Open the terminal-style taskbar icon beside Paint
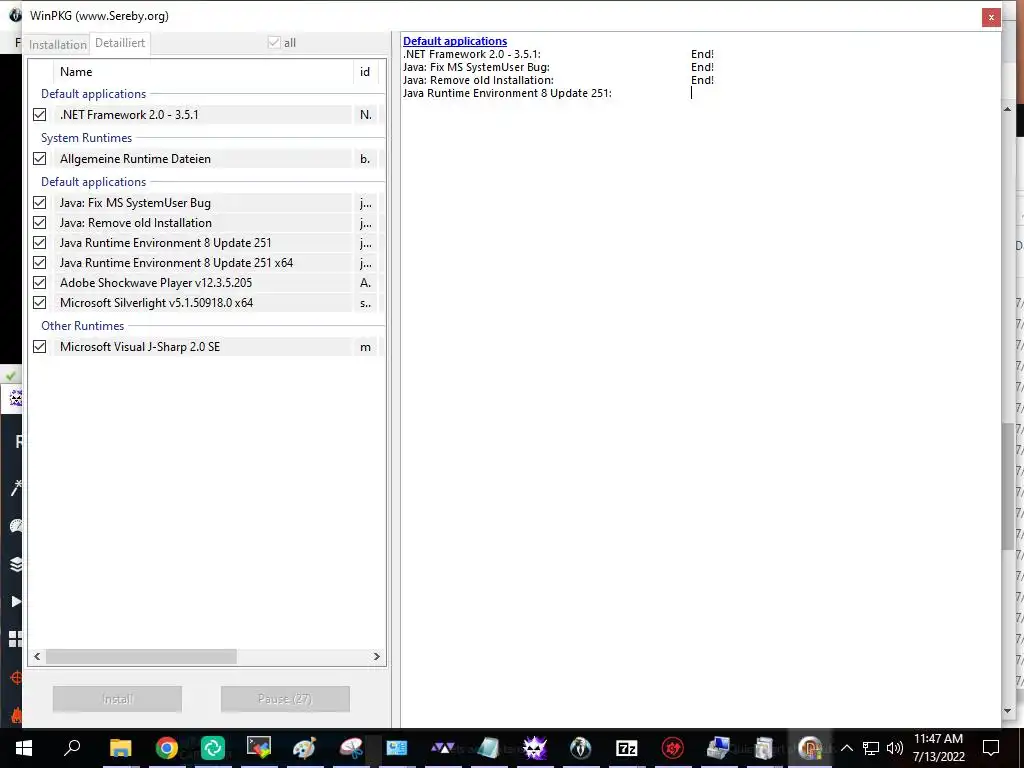The width and height of the screenshot is (1024, 768). 259,748
